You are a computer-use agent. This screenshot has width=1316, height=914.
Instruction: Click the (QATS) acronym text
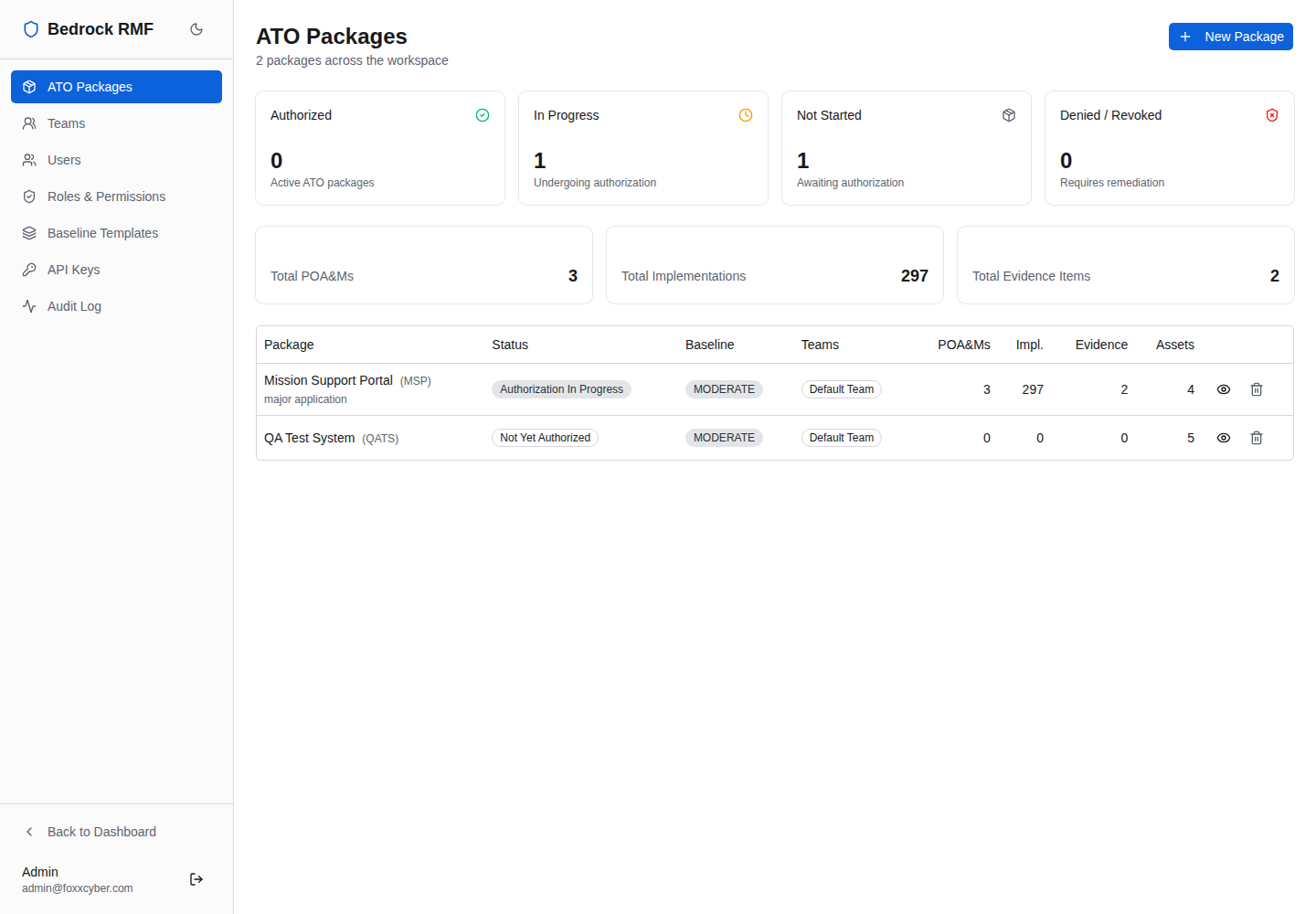[x=380, y=439]
